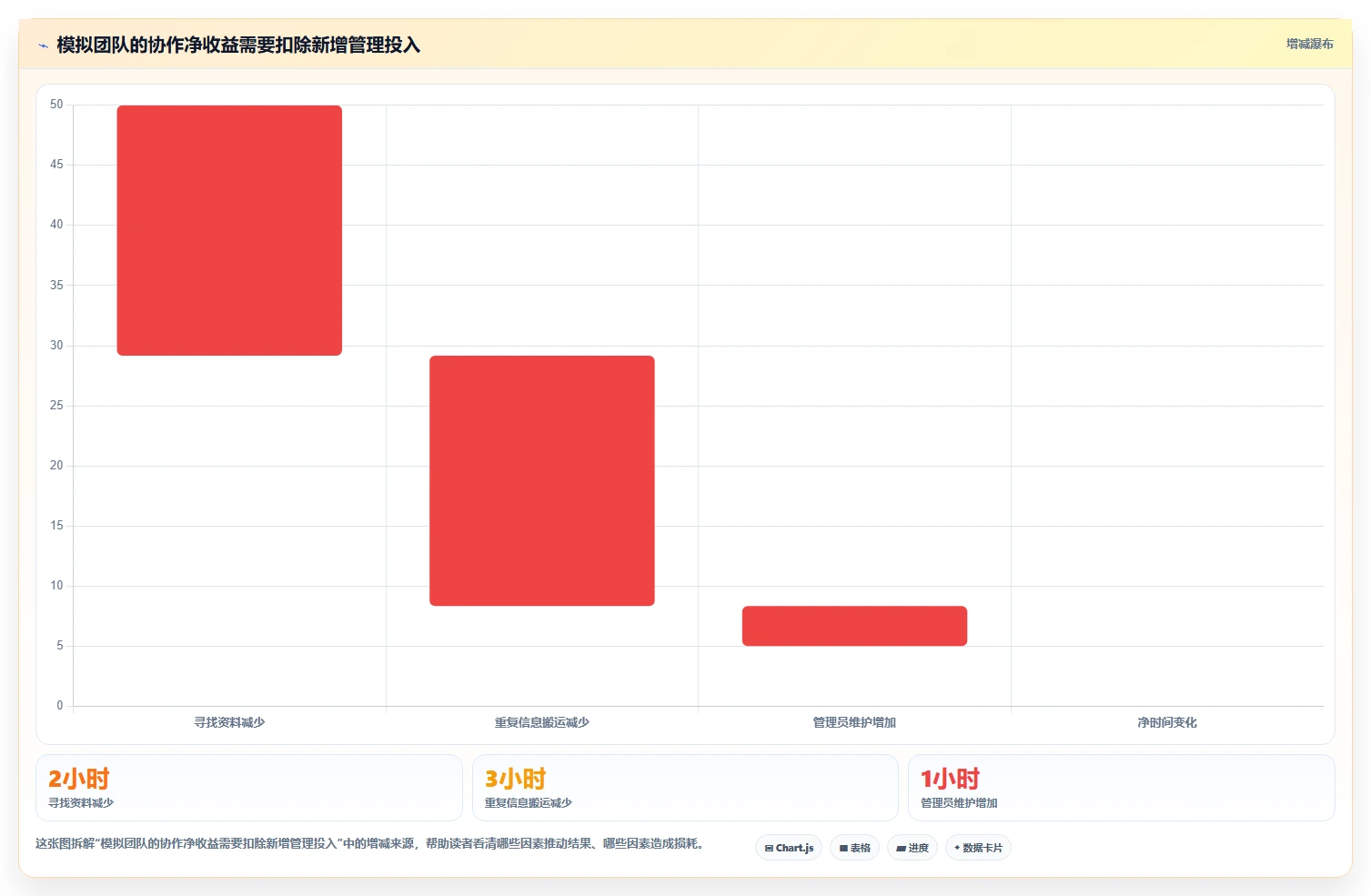Select the Chart.js tag pill
Viewport: 1371px width, 896px height.
(x=789, y=848)
